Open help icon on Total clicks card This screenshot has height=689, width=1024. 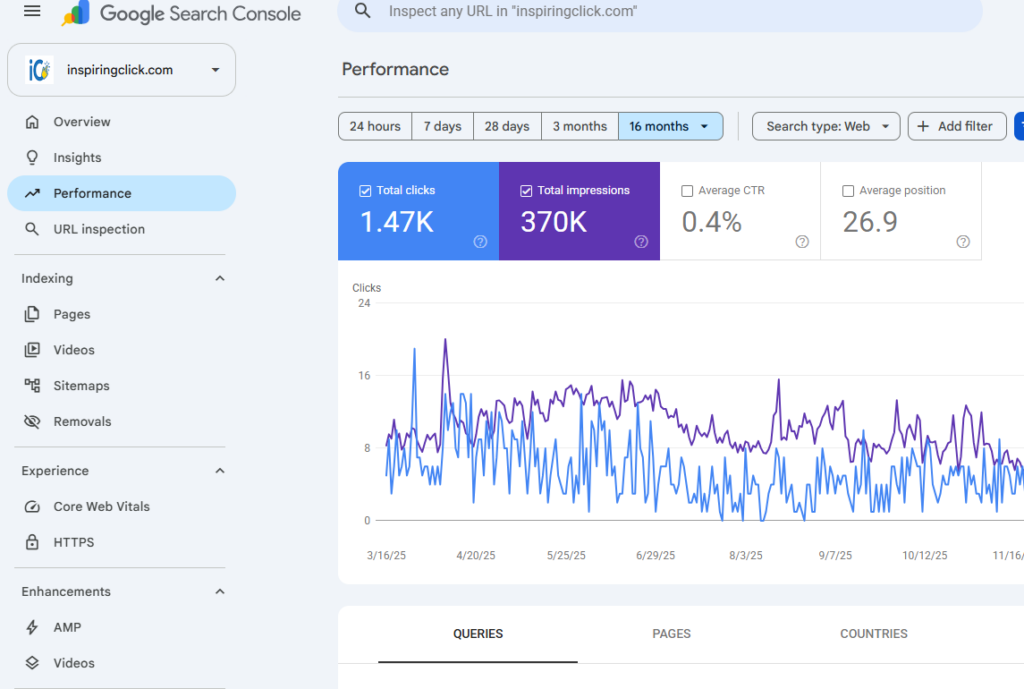480,242
